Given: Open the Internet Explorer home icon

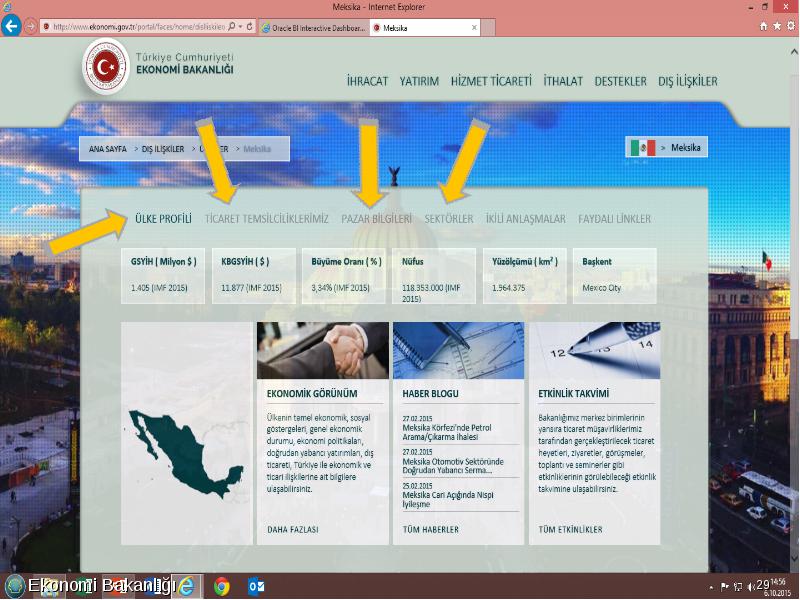Looking at the screenshot, I should pos(764,26).
